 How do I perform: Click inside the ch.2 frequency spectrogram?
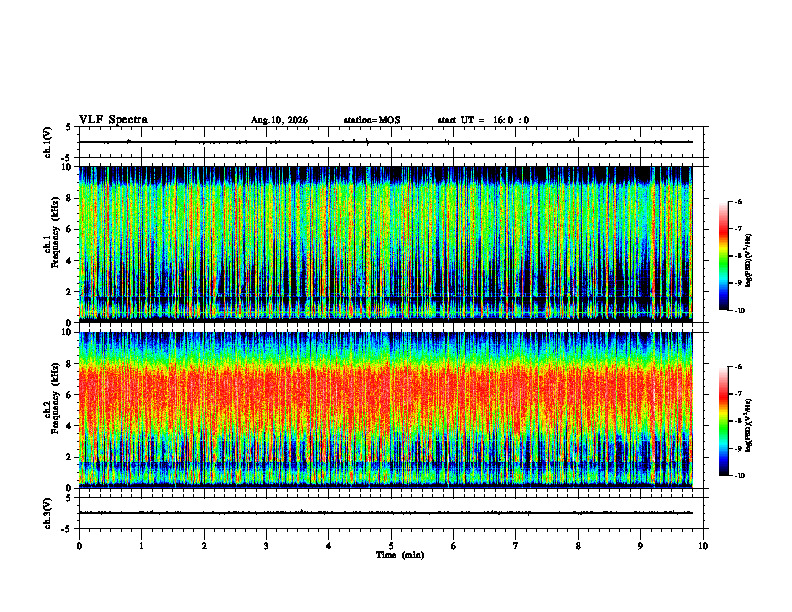[385, 410]
